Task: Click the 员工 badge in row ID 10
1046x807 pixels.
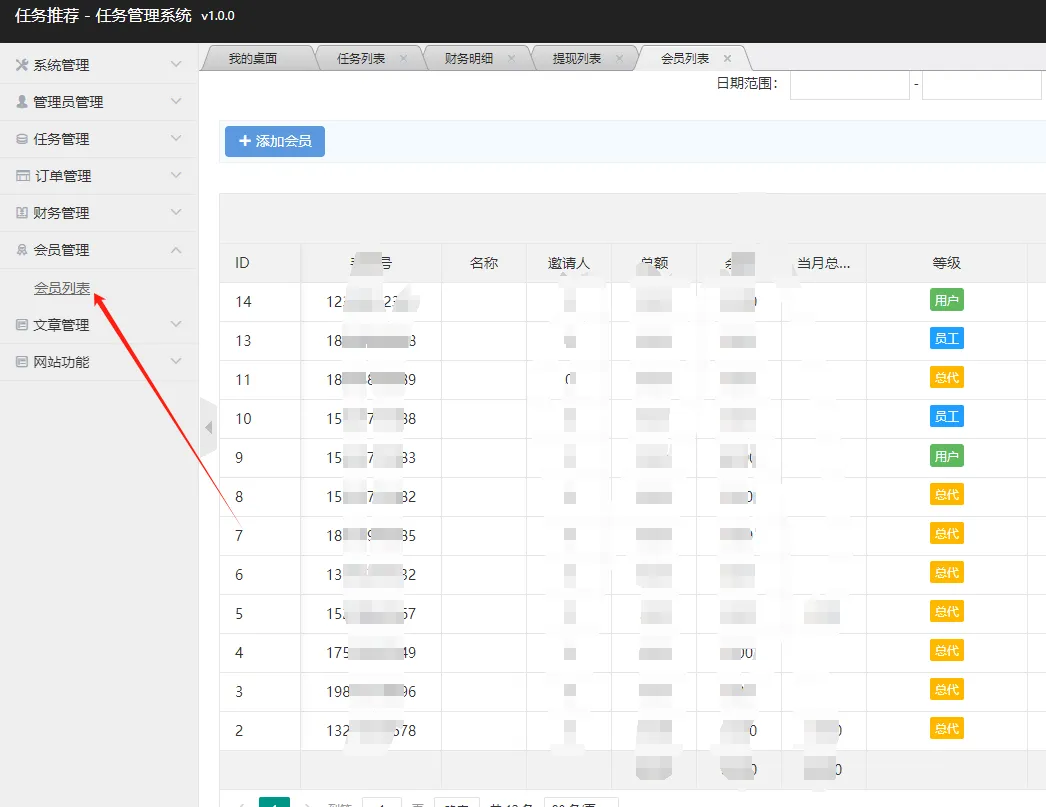Action: (x=947, y=417)
